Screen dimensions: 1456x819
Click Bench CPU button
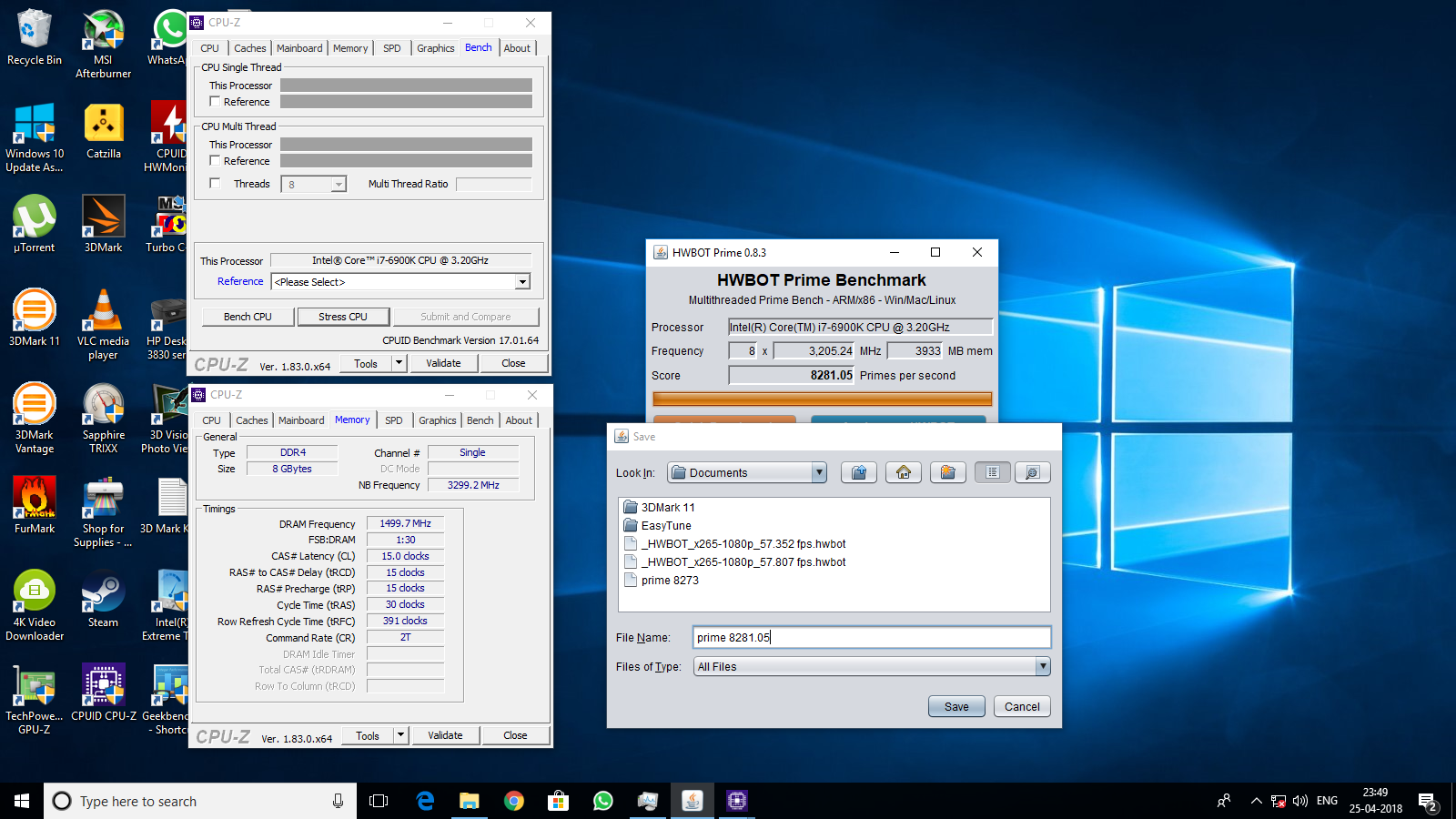(x=248, y=317)
